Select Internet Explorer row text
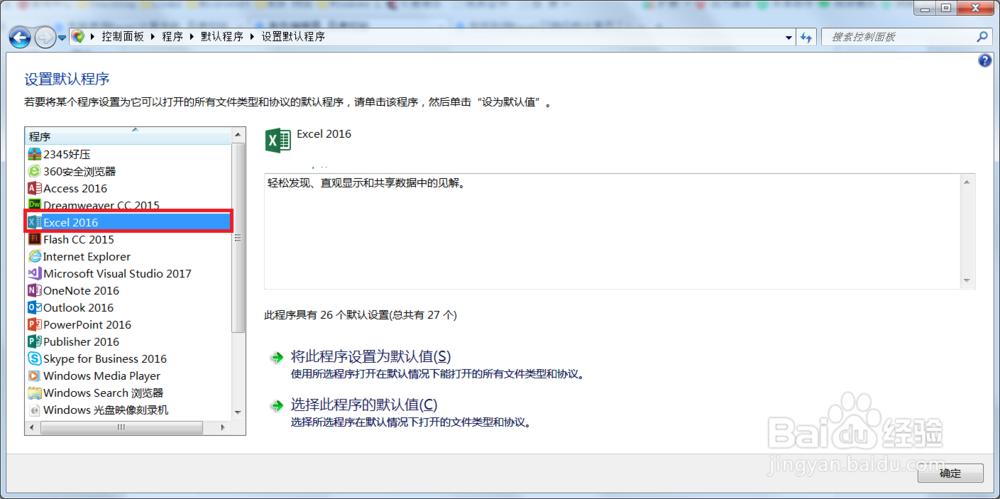Viewport: 1000px width, 499px height. point(87,257)
